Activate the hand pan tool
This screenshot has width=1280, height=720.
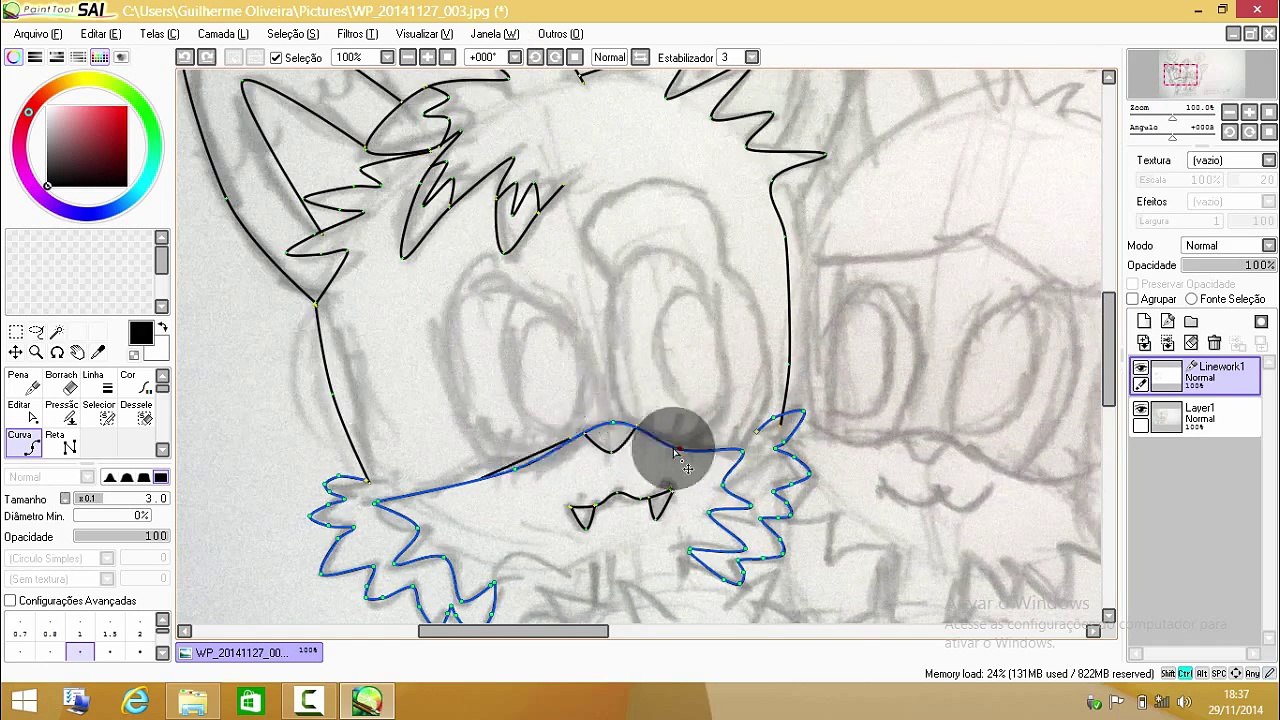coord(77,352)
